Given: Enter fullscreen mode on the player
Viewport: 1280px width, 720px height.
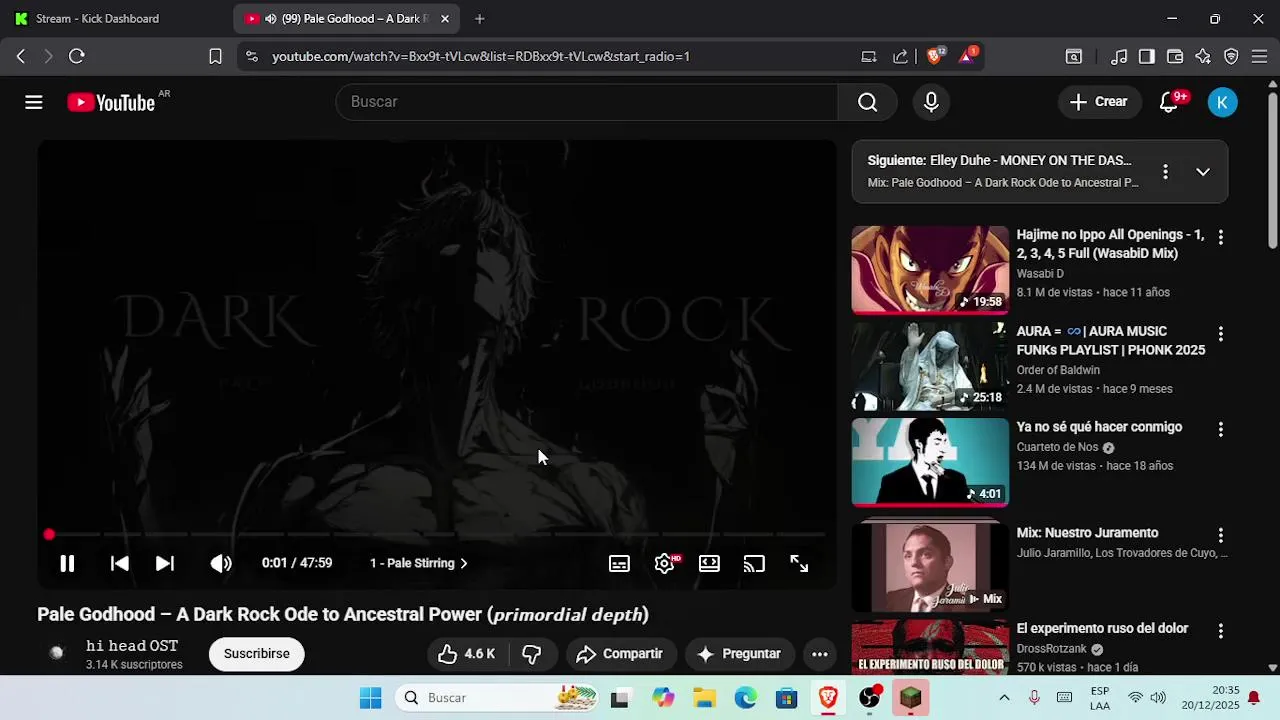Looking at the screenshot, I should 799,563.
